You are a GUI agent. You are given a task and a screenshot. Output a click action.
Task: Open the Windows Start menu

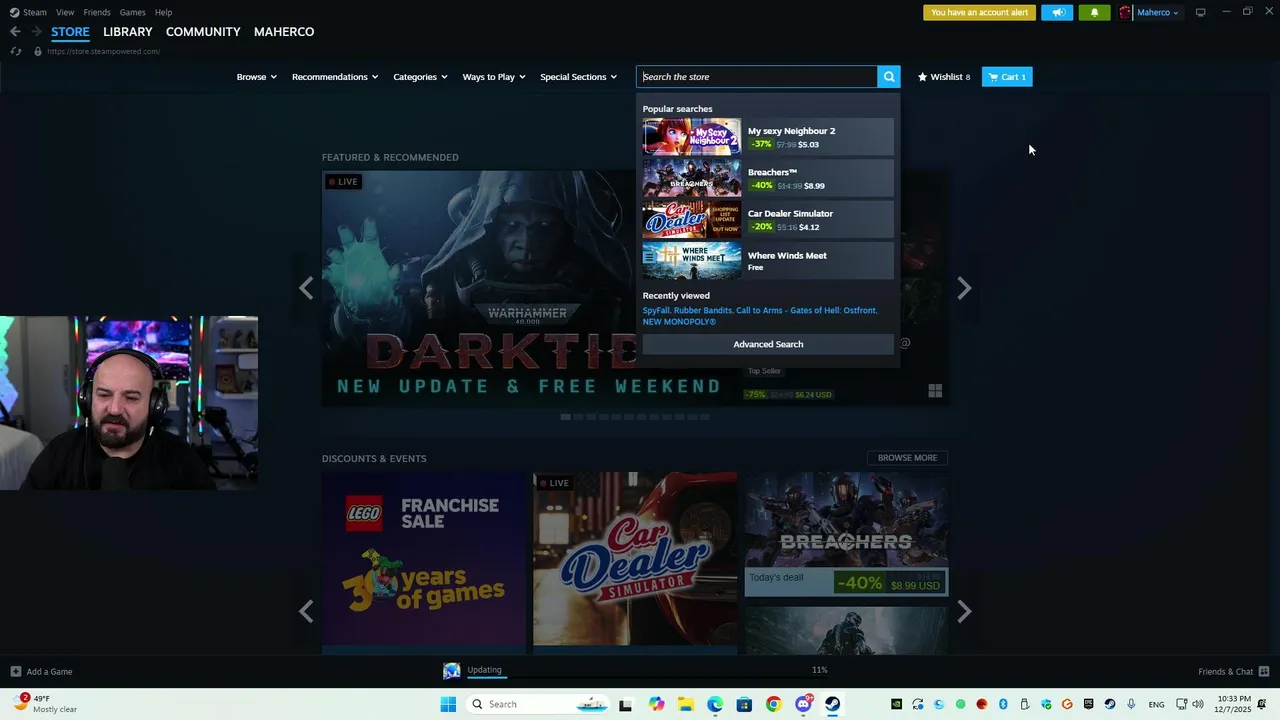[448, 704]
